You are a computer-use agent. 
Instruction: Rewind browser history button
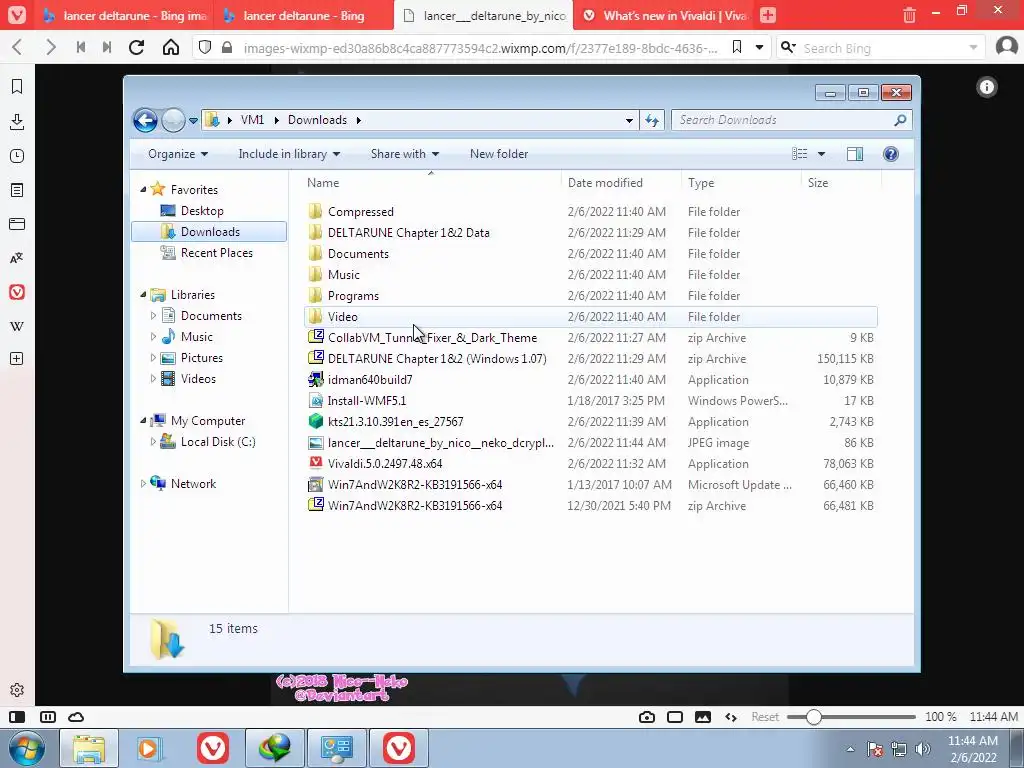(81, 48)
